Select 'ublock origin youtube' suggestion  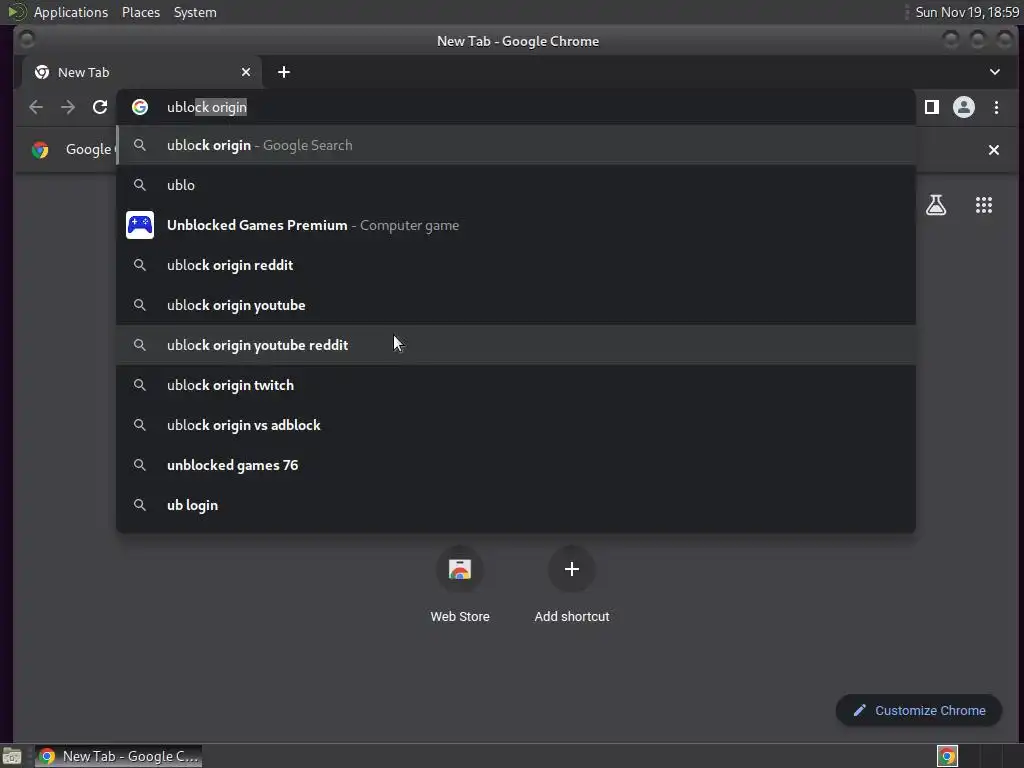(x=516, y=305)
